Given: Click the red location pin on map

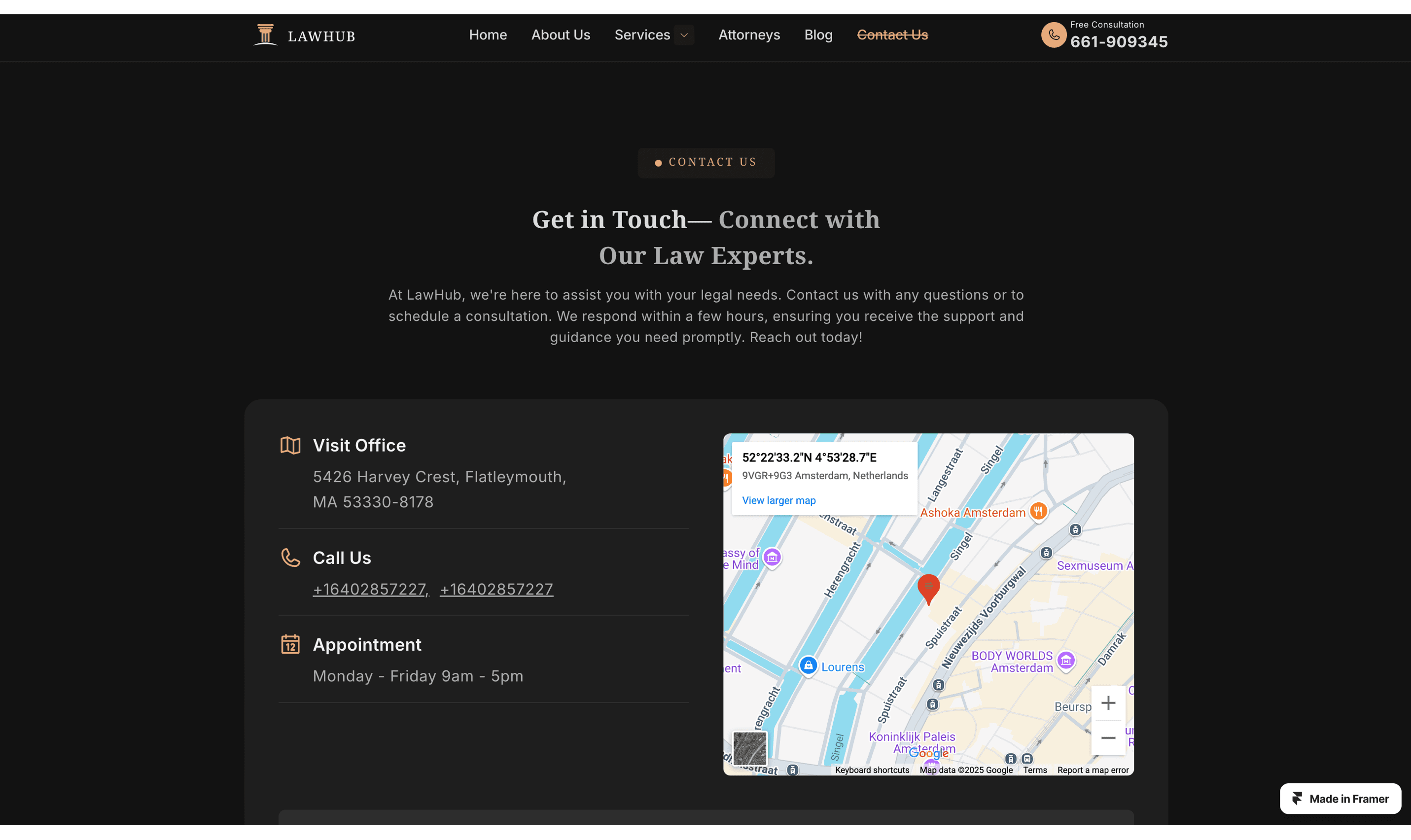Looking at the screenshot, I should tap(928, 588).
